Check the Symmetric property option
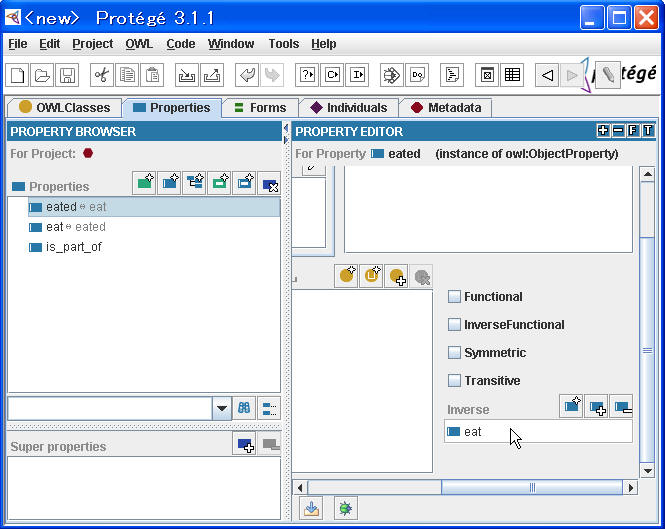665x529 pixels. point(455,353)
